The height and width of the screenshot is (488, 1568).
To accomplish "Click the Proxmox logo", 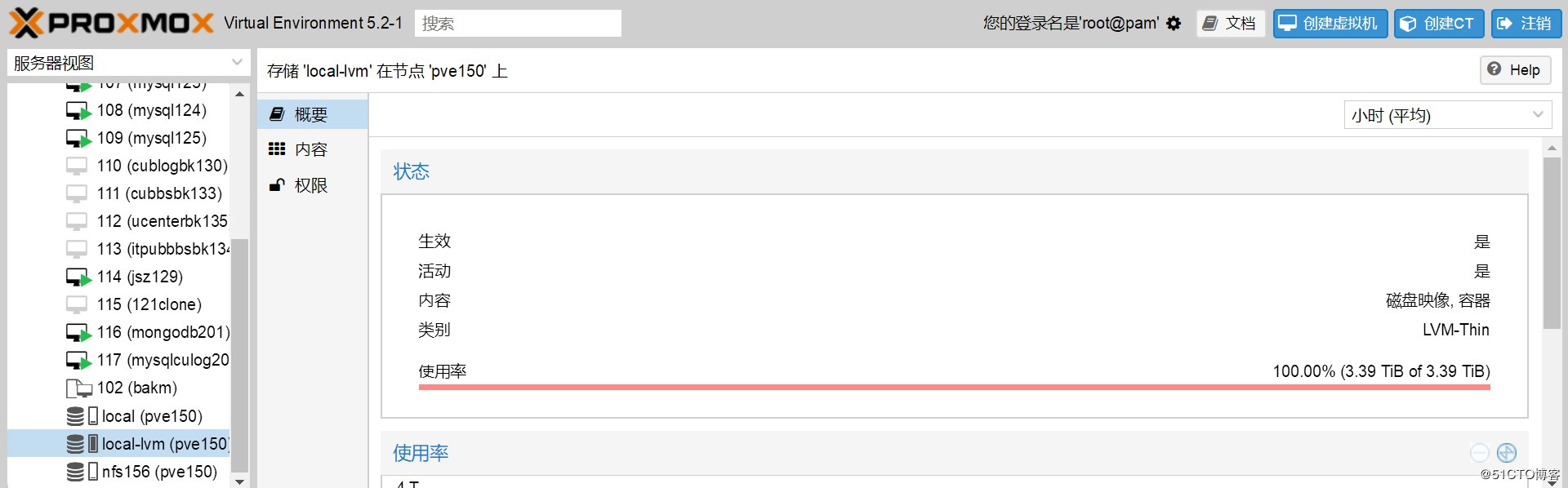I will (x=111, y=23).
